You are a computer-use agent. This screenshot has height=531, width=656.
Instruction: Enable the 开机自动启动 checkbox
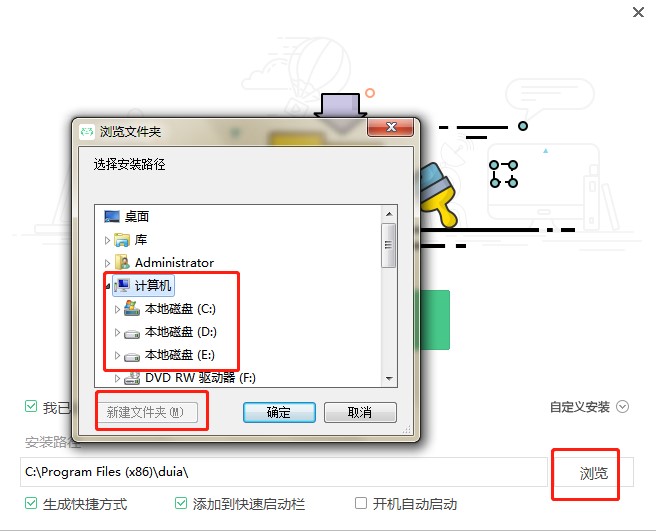point(361,503)
